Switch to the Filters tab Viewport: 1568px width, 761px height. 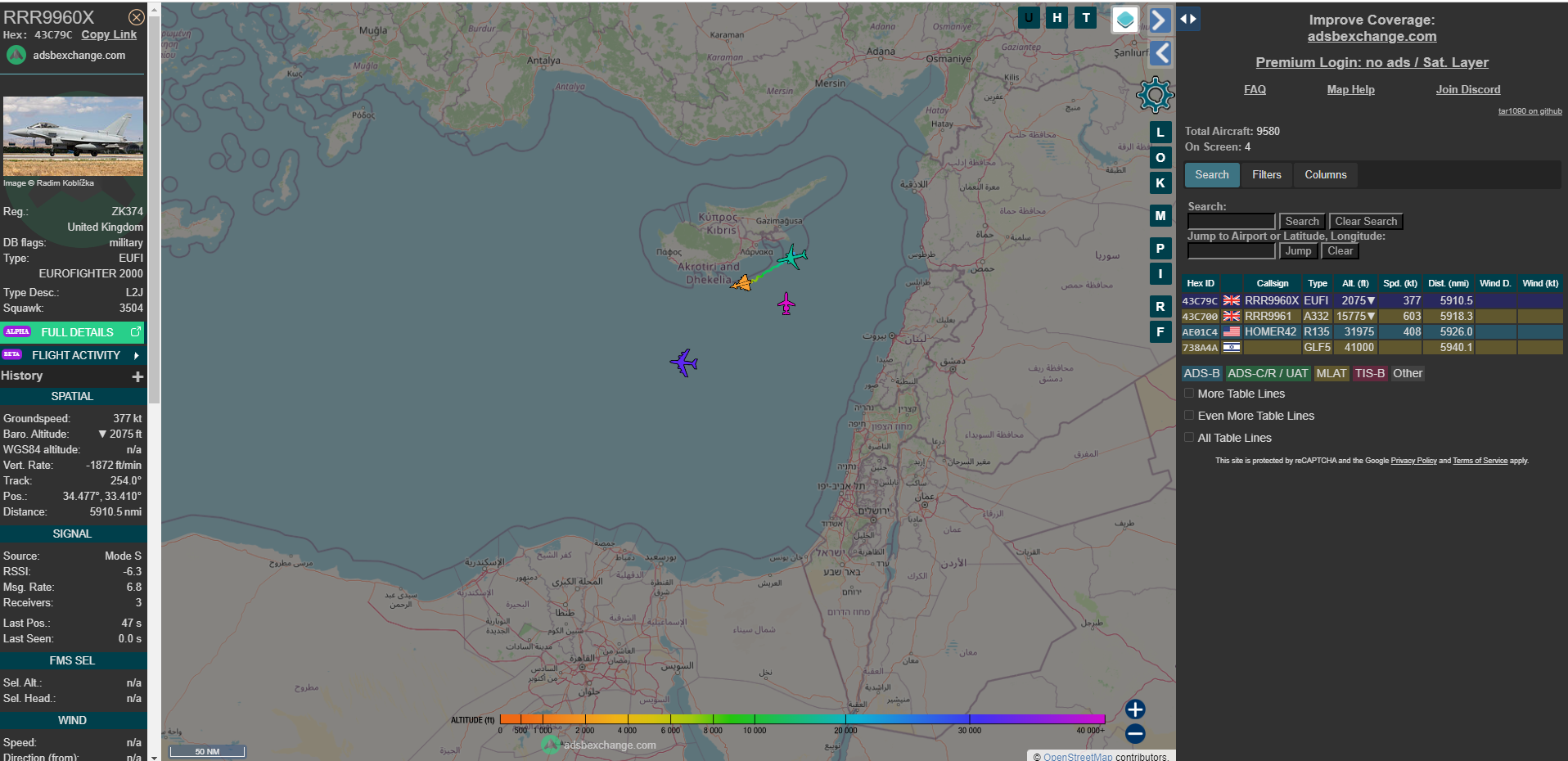[x=1267, y=174]
